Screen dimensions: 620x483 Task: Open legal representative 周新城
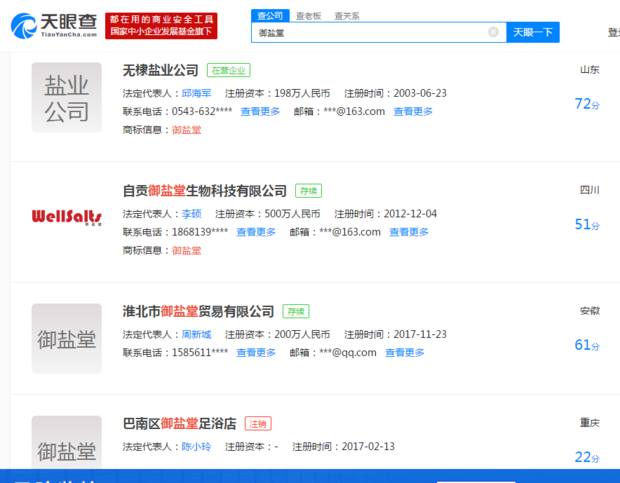click(x=196, y=334)
